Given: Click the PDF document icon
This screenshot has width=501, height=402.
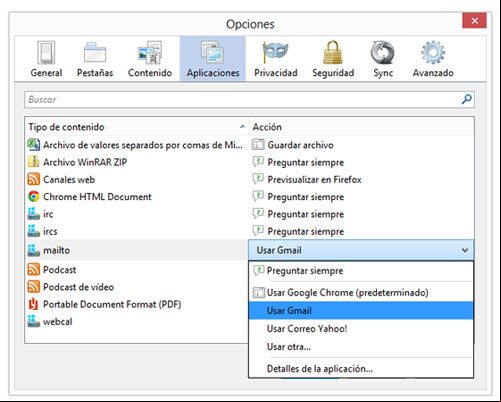Looking at the screenshot, I should (x=33, y=304).
